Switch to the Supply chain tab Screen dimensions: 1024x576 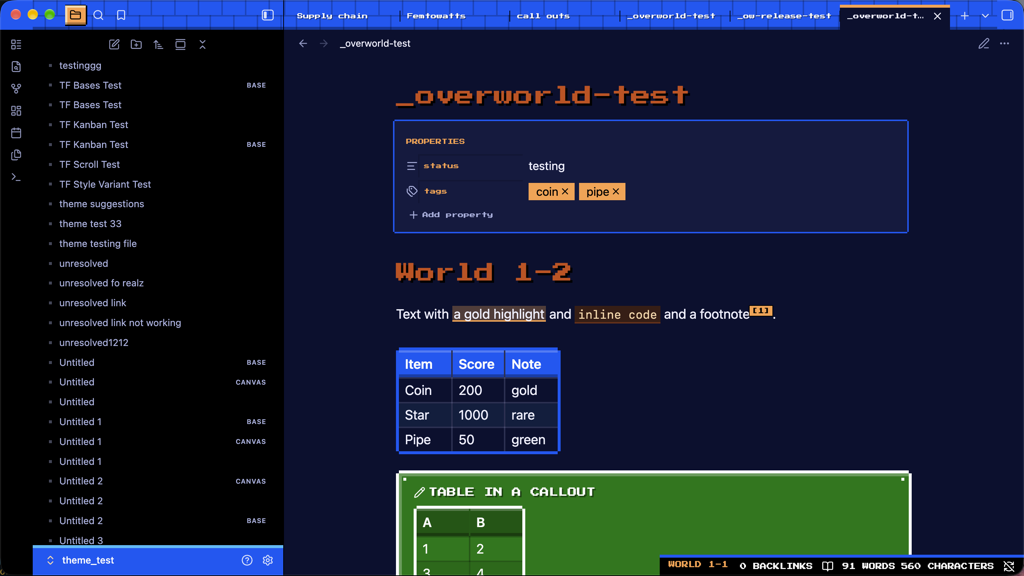[x=332, y=16]
